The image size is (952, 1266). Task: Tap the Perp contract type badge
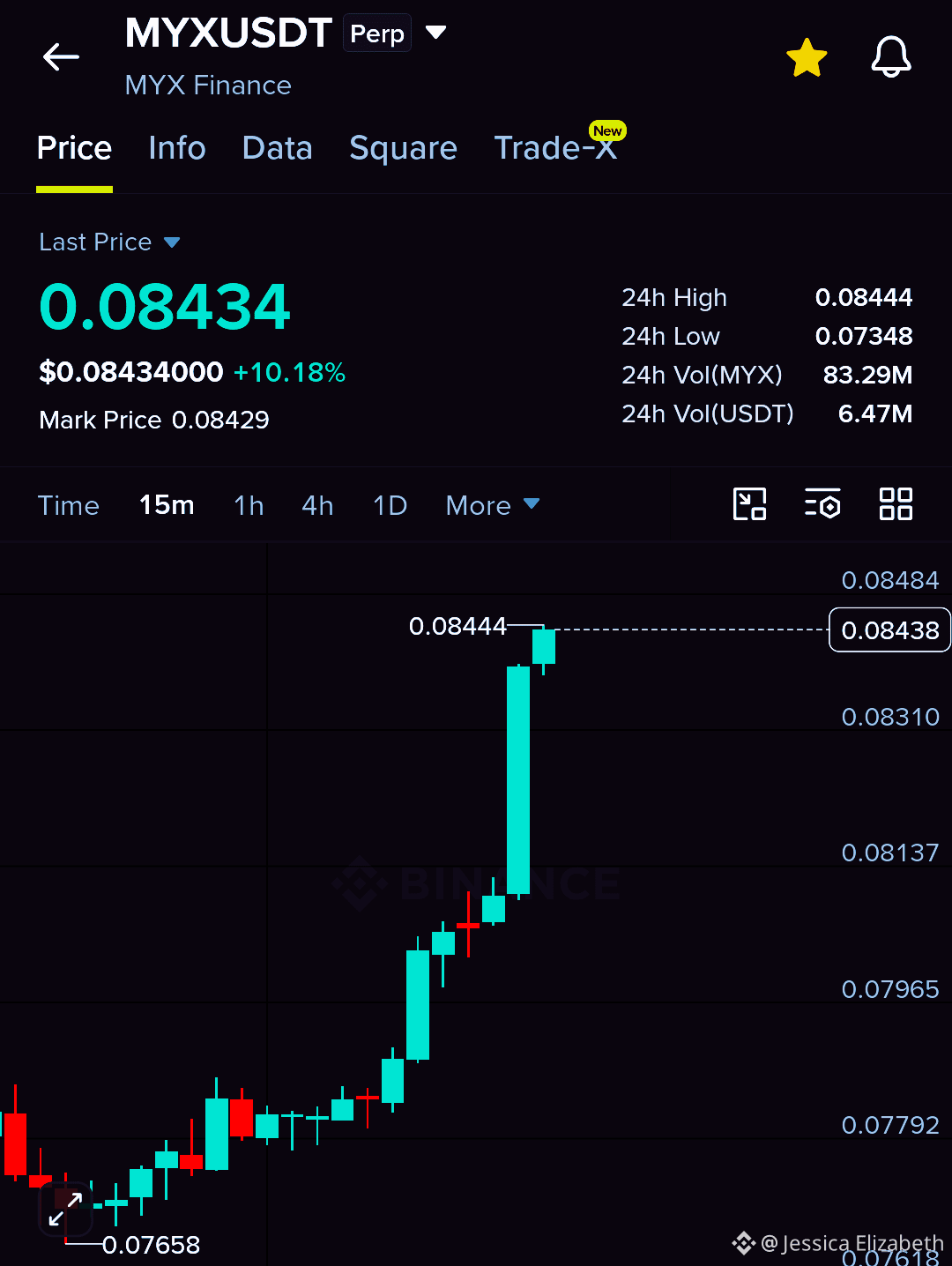[377, 34]
